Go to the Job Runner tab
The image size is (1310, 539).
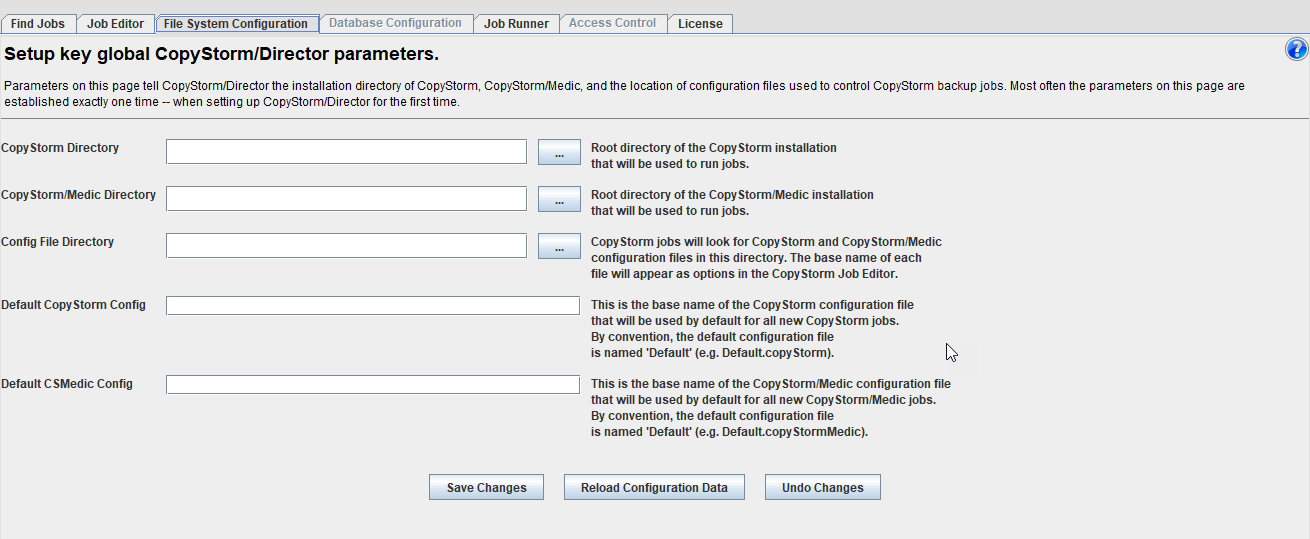516,23
